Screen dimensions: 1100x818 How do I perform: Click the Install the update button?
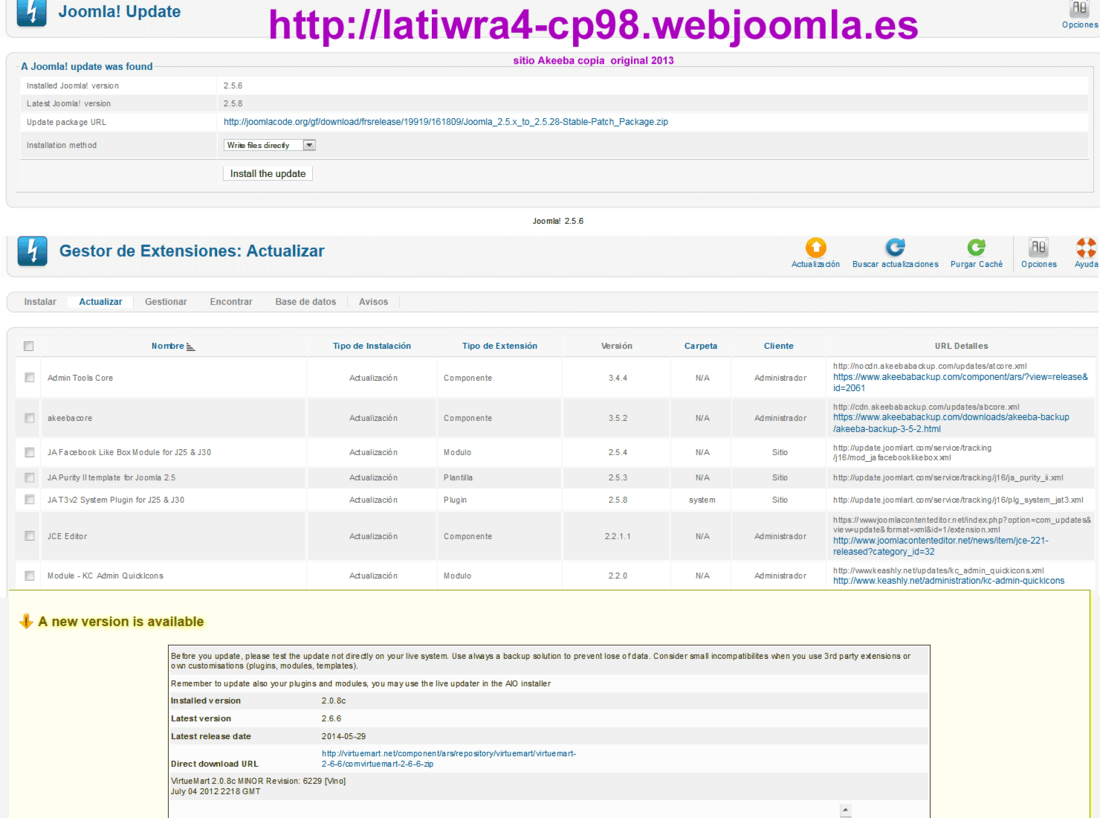pyautogui.click(x=268, y=173)
